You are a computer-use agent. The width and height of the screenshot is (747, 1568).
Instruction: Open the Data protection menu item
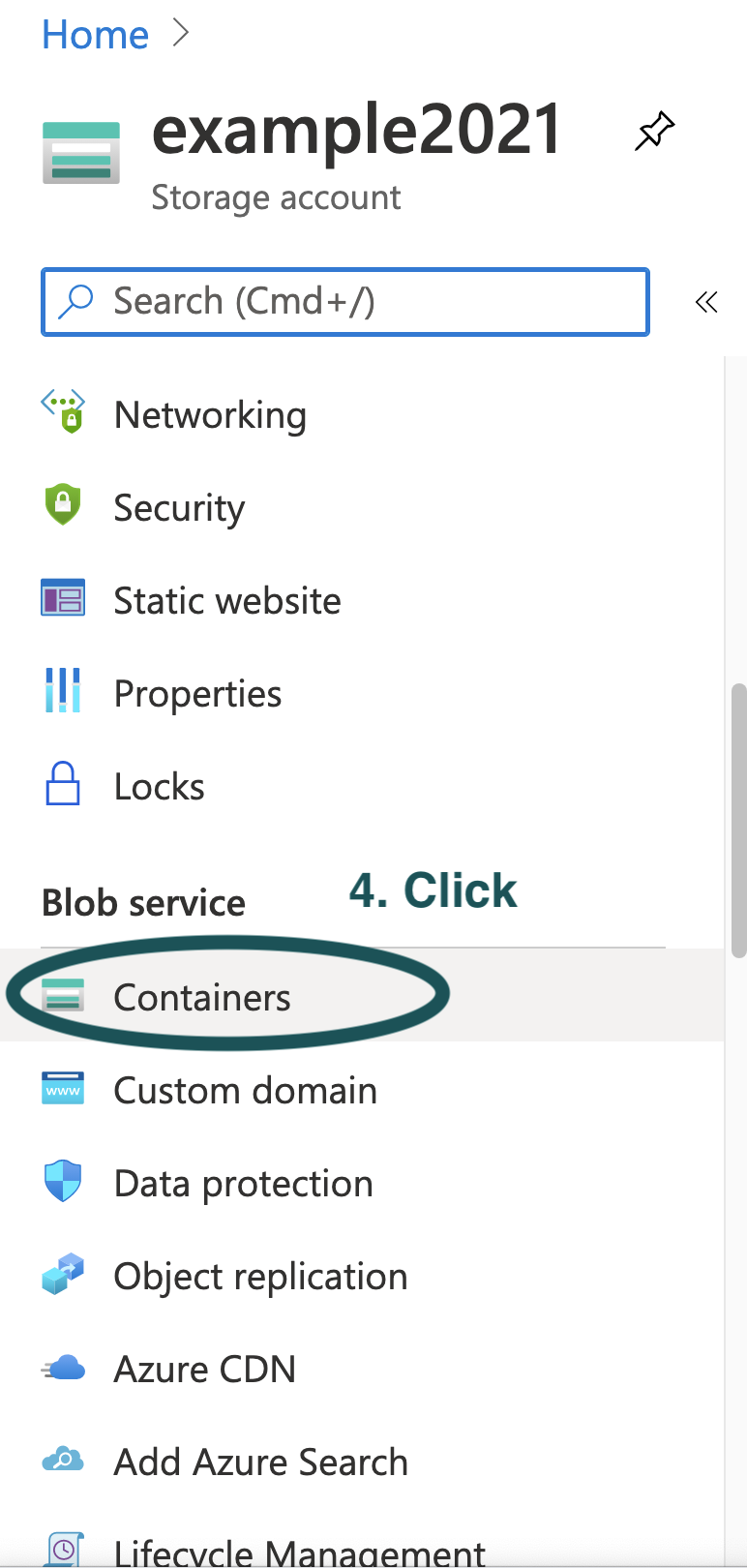[x=243, y=1184]
